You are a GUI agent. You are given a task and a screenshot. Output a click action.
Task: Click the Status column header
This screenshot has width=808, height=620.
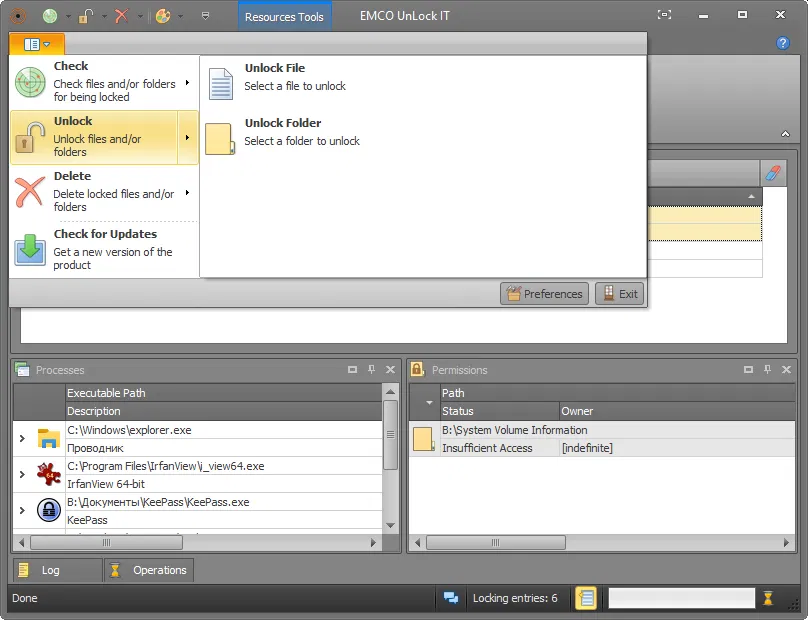point(499,411)
